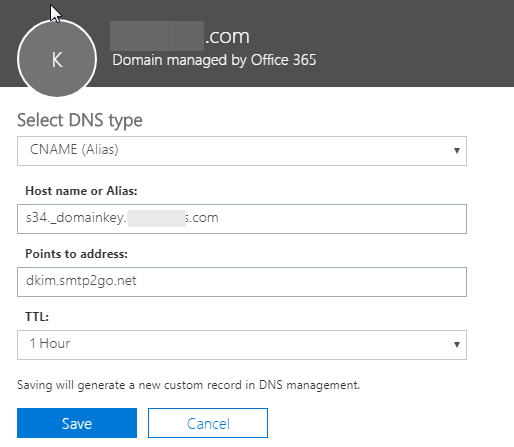Click the 'Points to address:' label
The image size is (514, 447).
[x=76, y=254]
